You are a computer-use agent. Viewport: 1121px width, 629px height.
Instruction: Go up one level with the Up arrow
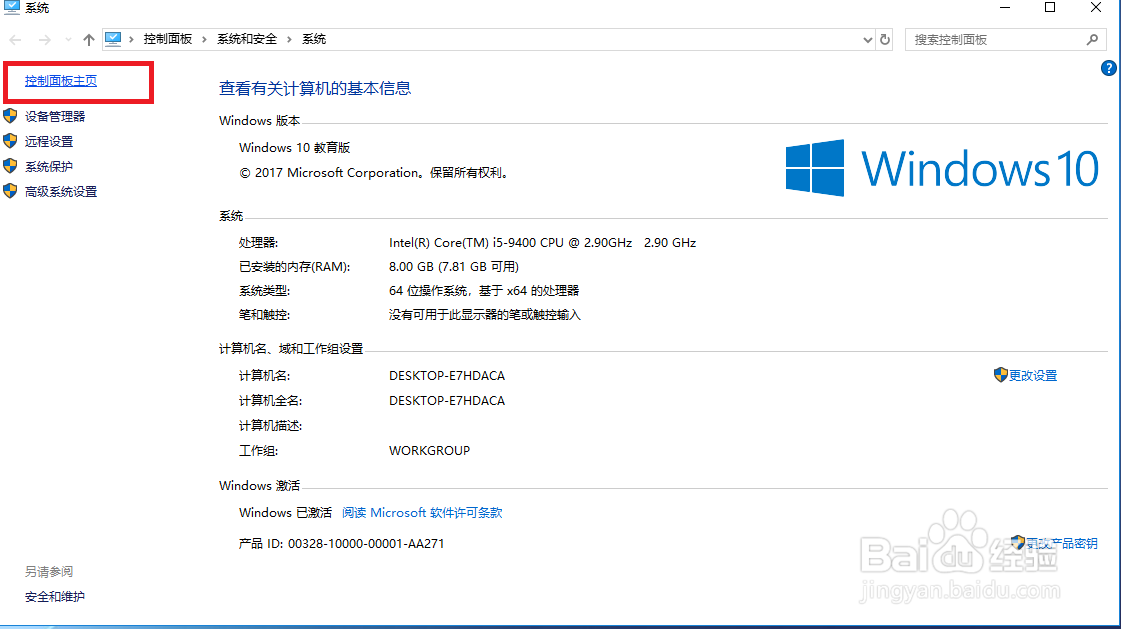pyautogui.click(x=89, y=40)
